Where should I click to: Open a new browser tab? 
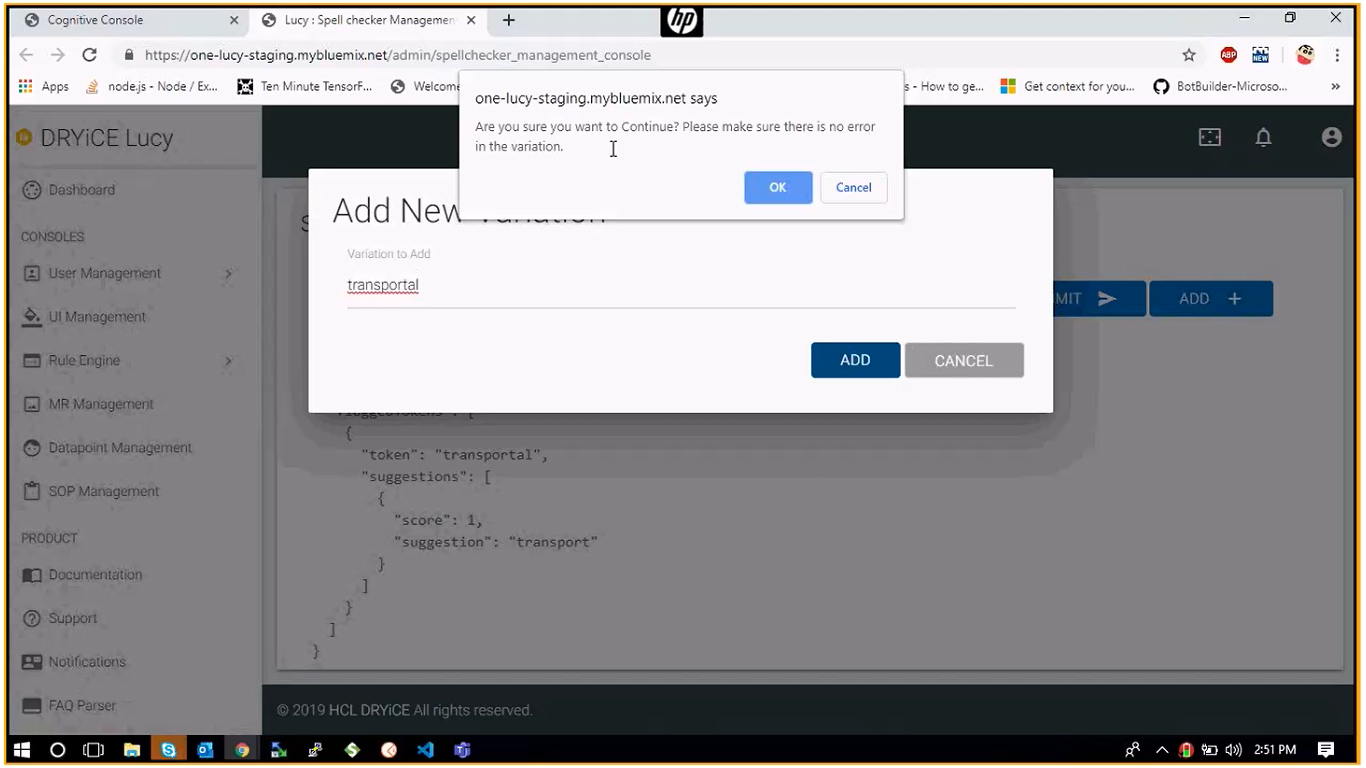click(509, 20)
